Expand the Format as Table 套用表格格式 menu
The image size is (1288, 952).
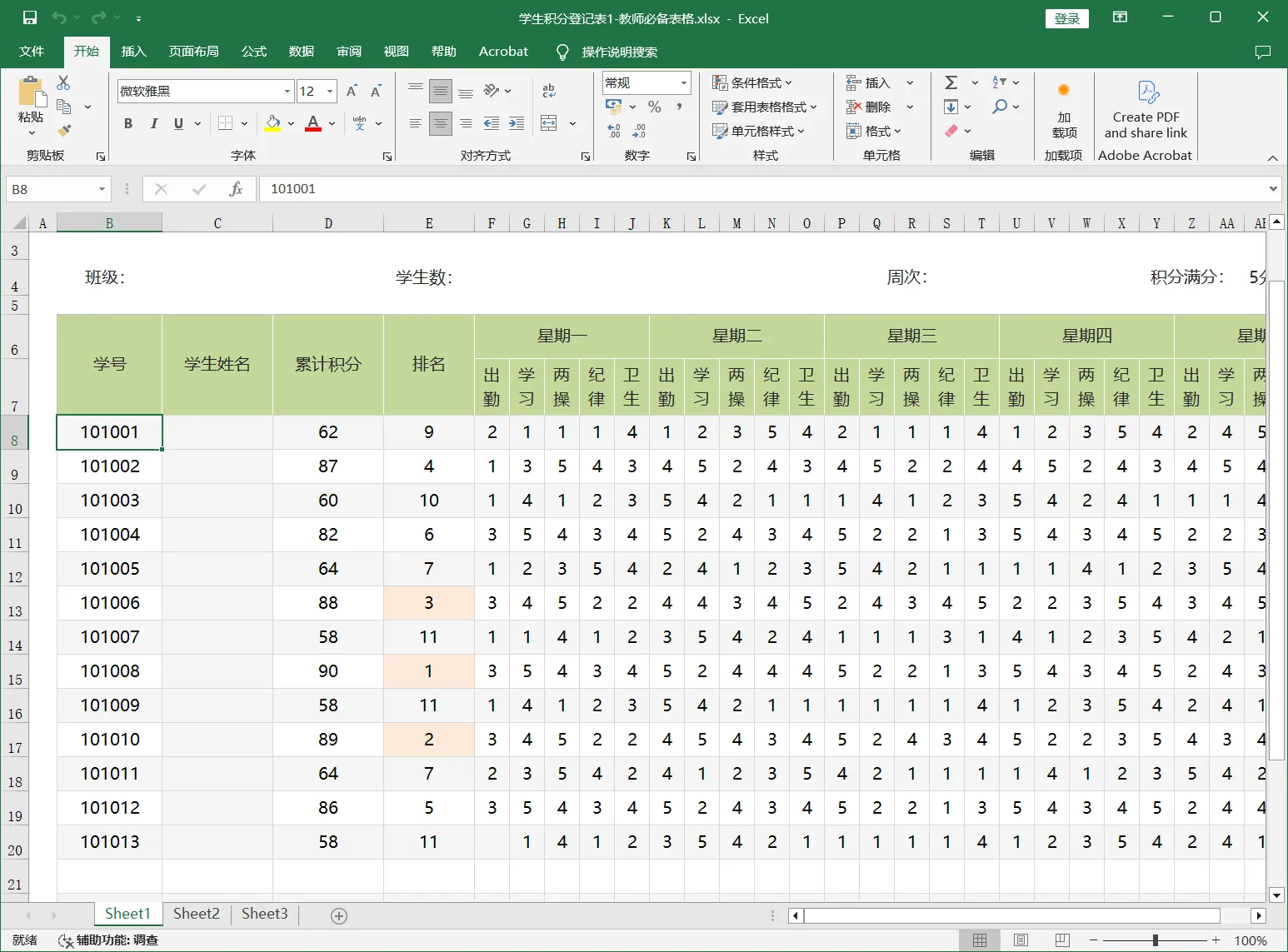764,107
